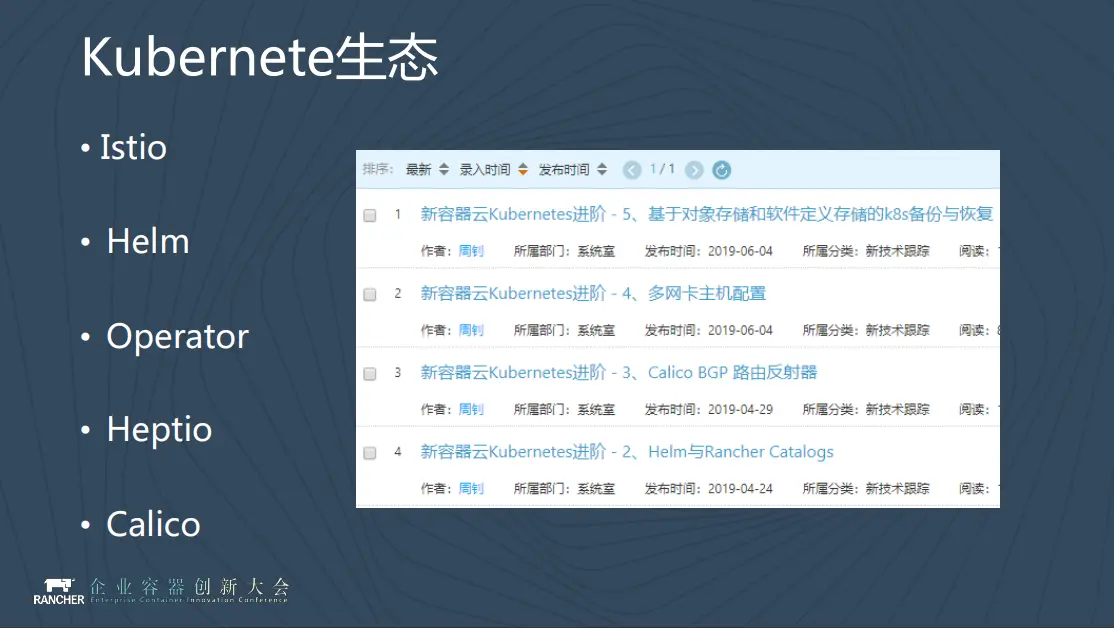Click the Istio bullet text
The image size is (1114, 628).
[133, 148]
